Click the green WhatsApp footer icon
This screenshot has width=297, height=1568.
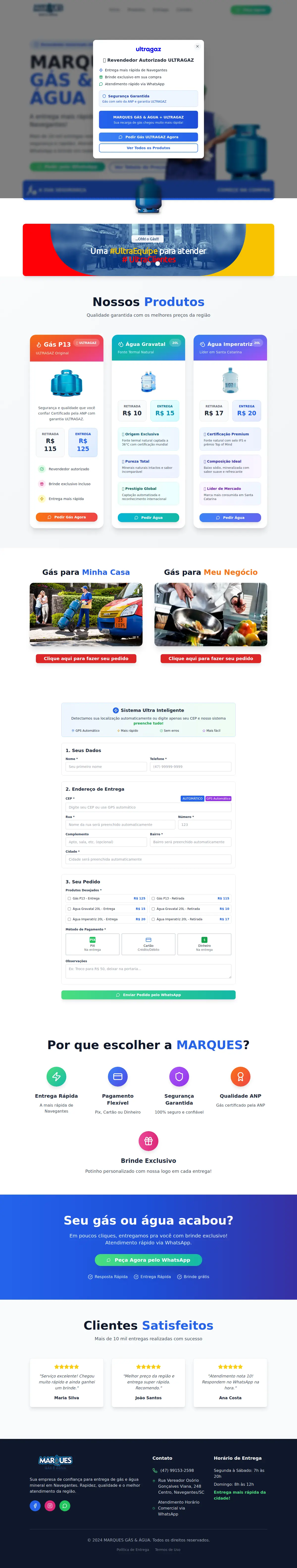point(65,1505)
